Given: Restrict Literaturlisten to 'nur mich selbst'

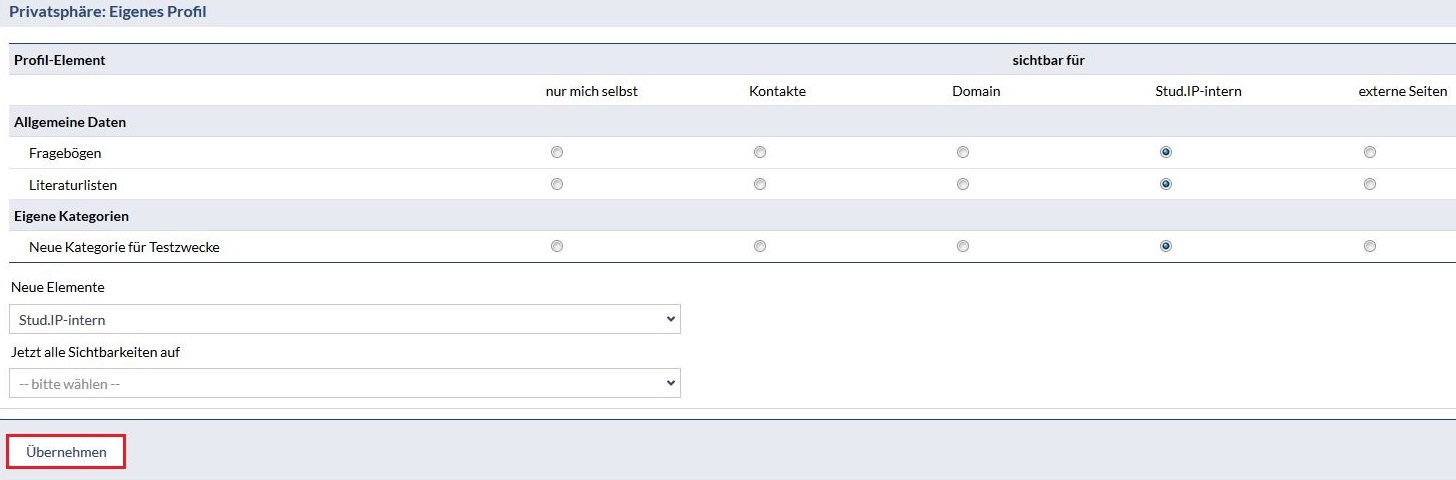Looking at the screenshot, I should point(557,184).
